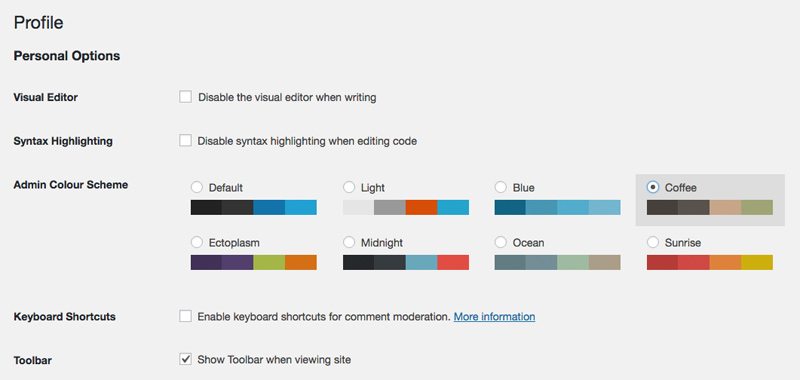Select the Sunrise colour scheme radio
The width and height of the screenshot is (800, 380).
(653, 242)
